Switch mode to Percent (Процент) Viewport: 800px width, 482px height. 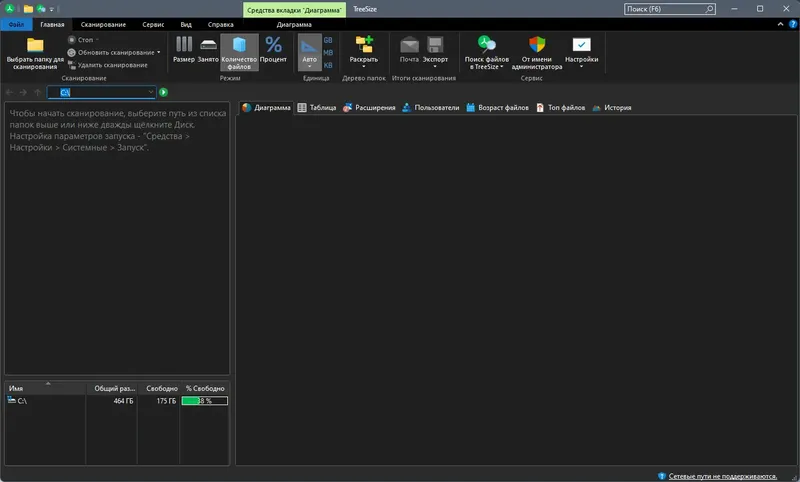pos(273,50)
